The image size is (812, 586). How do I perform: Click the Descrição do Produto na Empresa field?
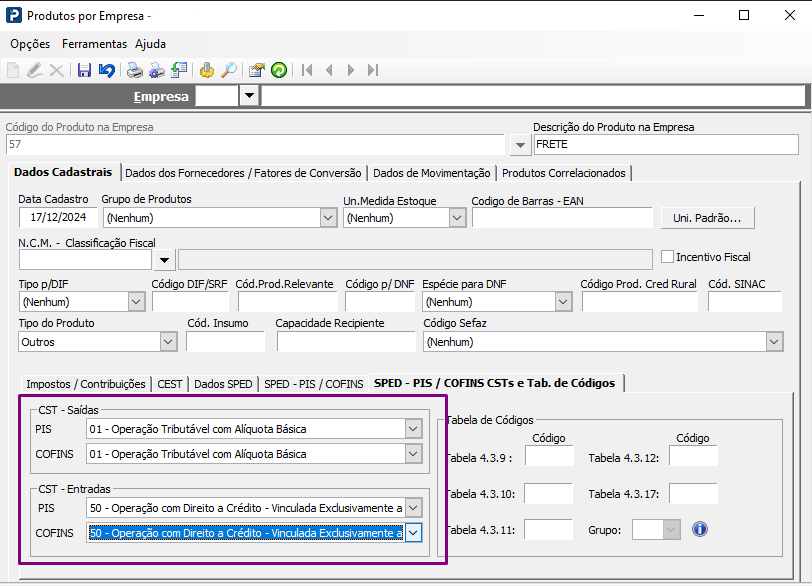666,144
